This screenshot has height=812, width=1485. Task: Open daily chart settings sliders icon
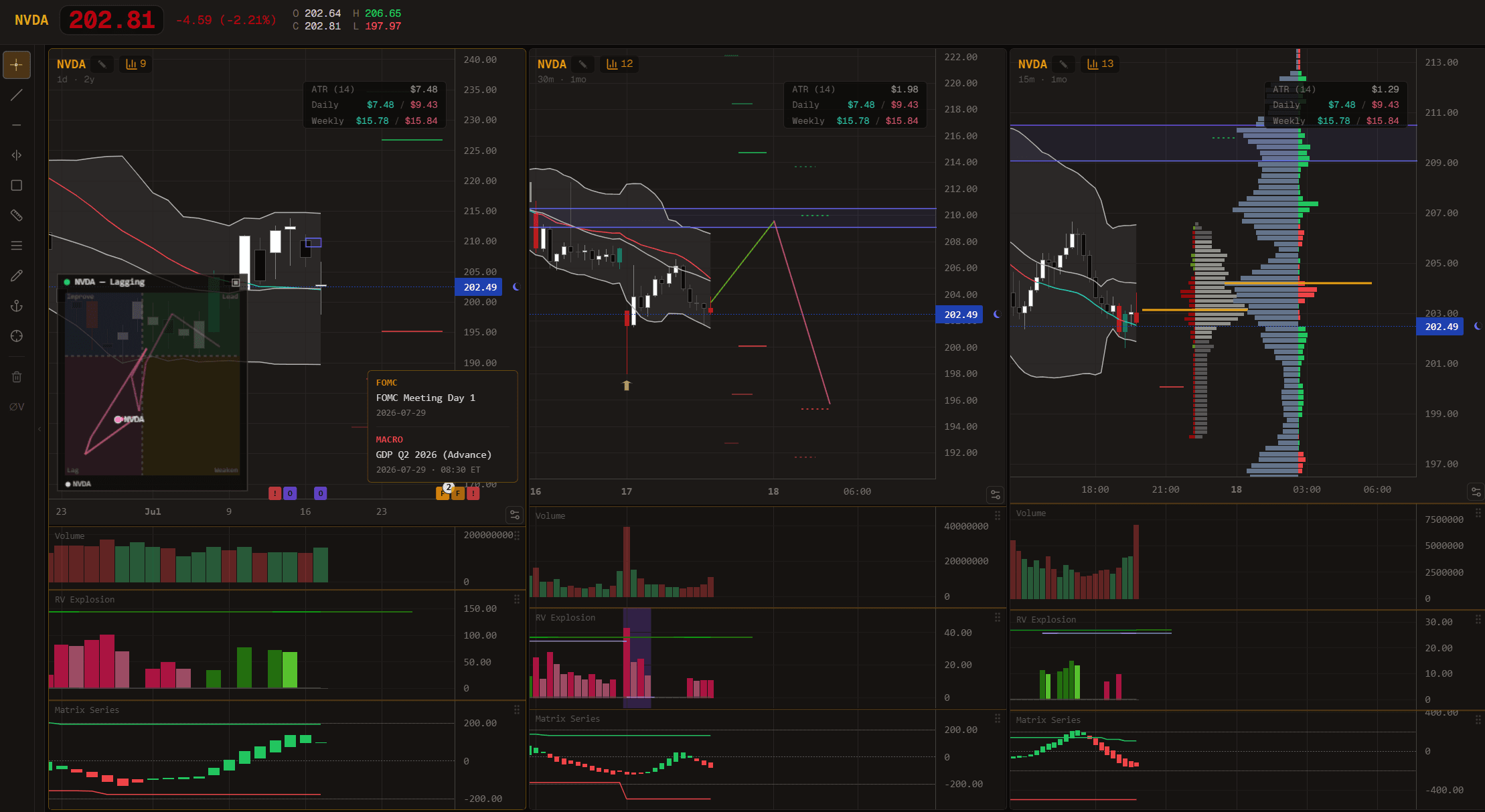click(515, 515)
